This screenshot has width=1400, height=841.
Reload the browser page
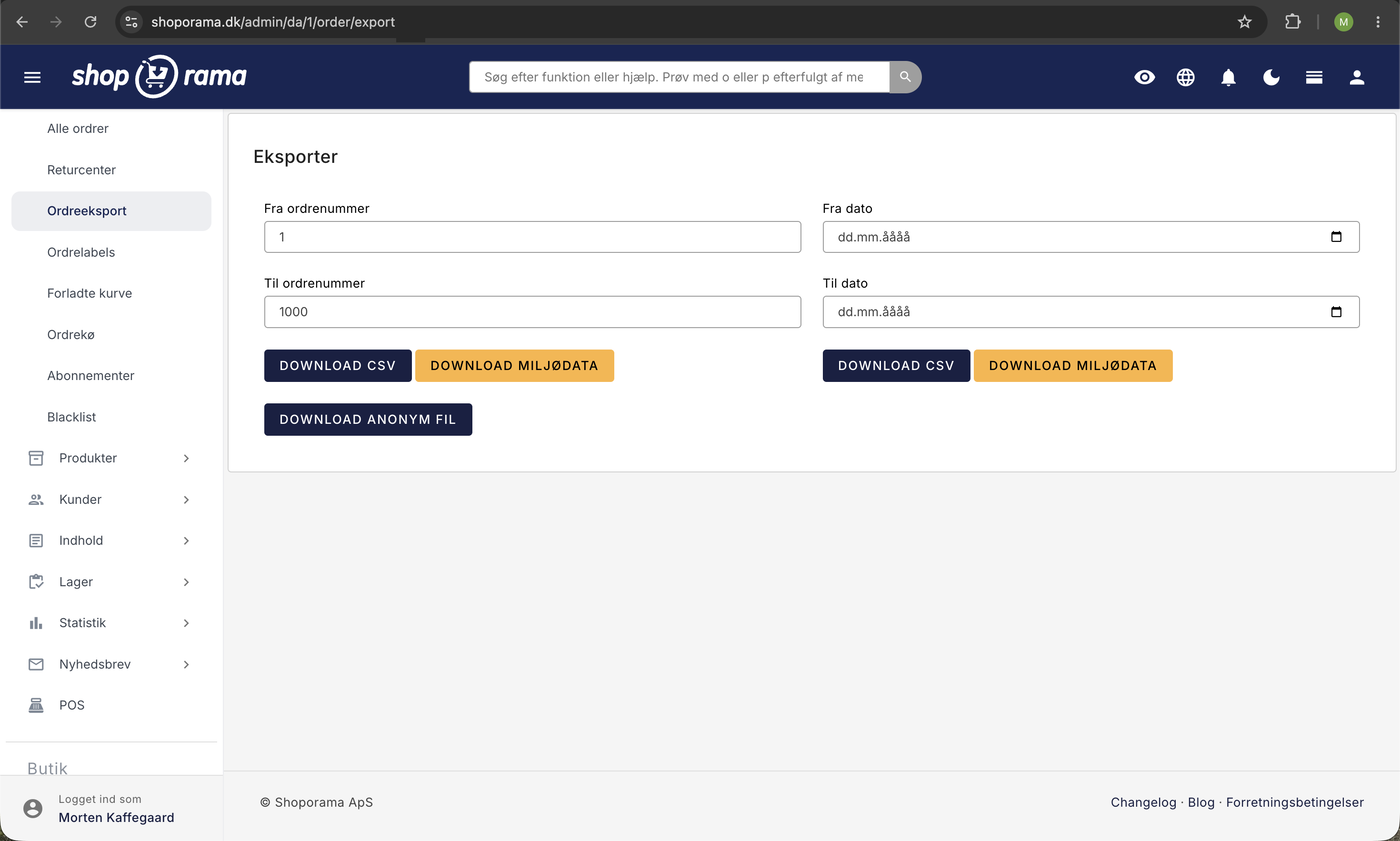click(90, 21)
